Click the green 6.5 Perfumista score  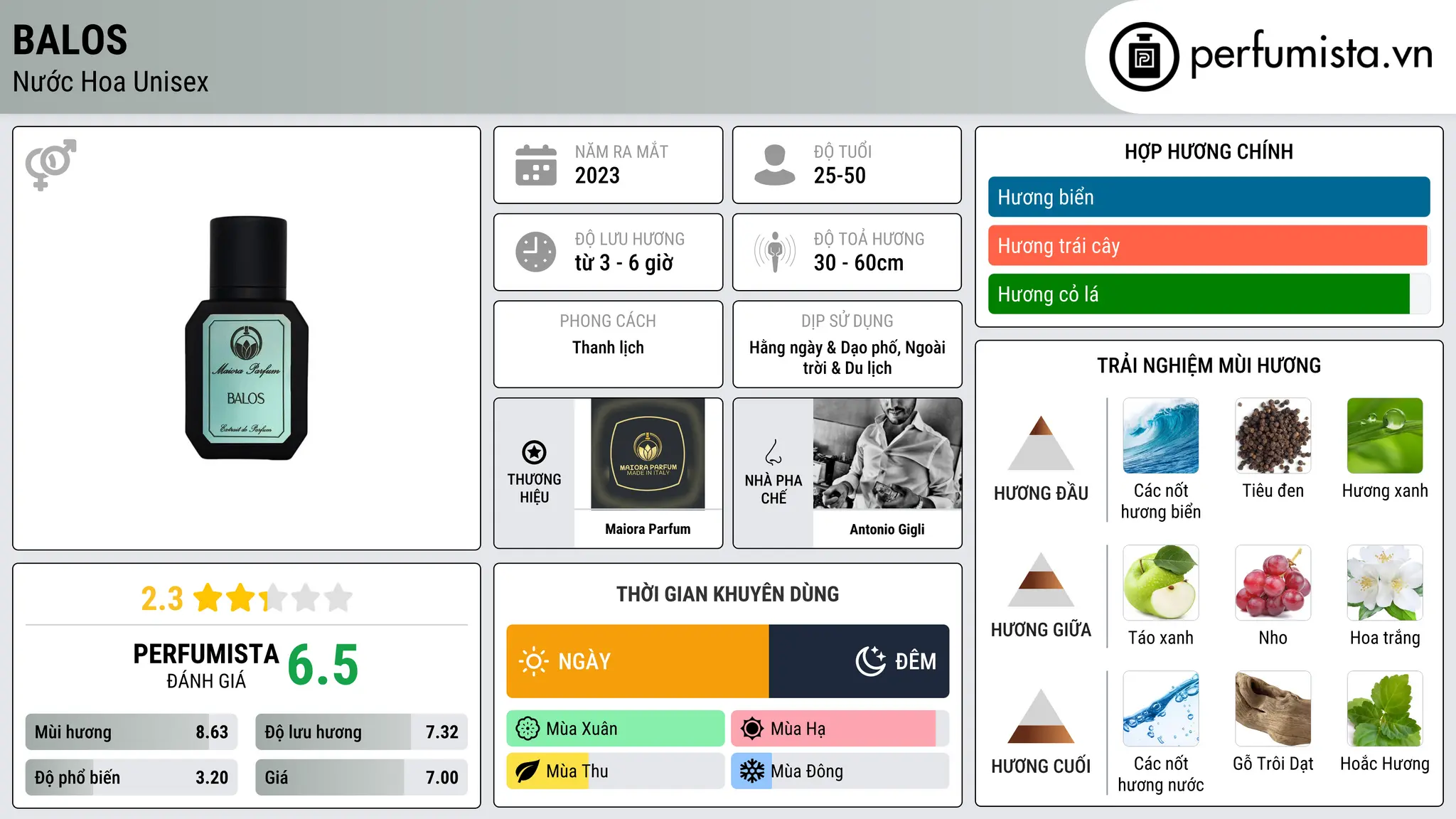point(323,665)
